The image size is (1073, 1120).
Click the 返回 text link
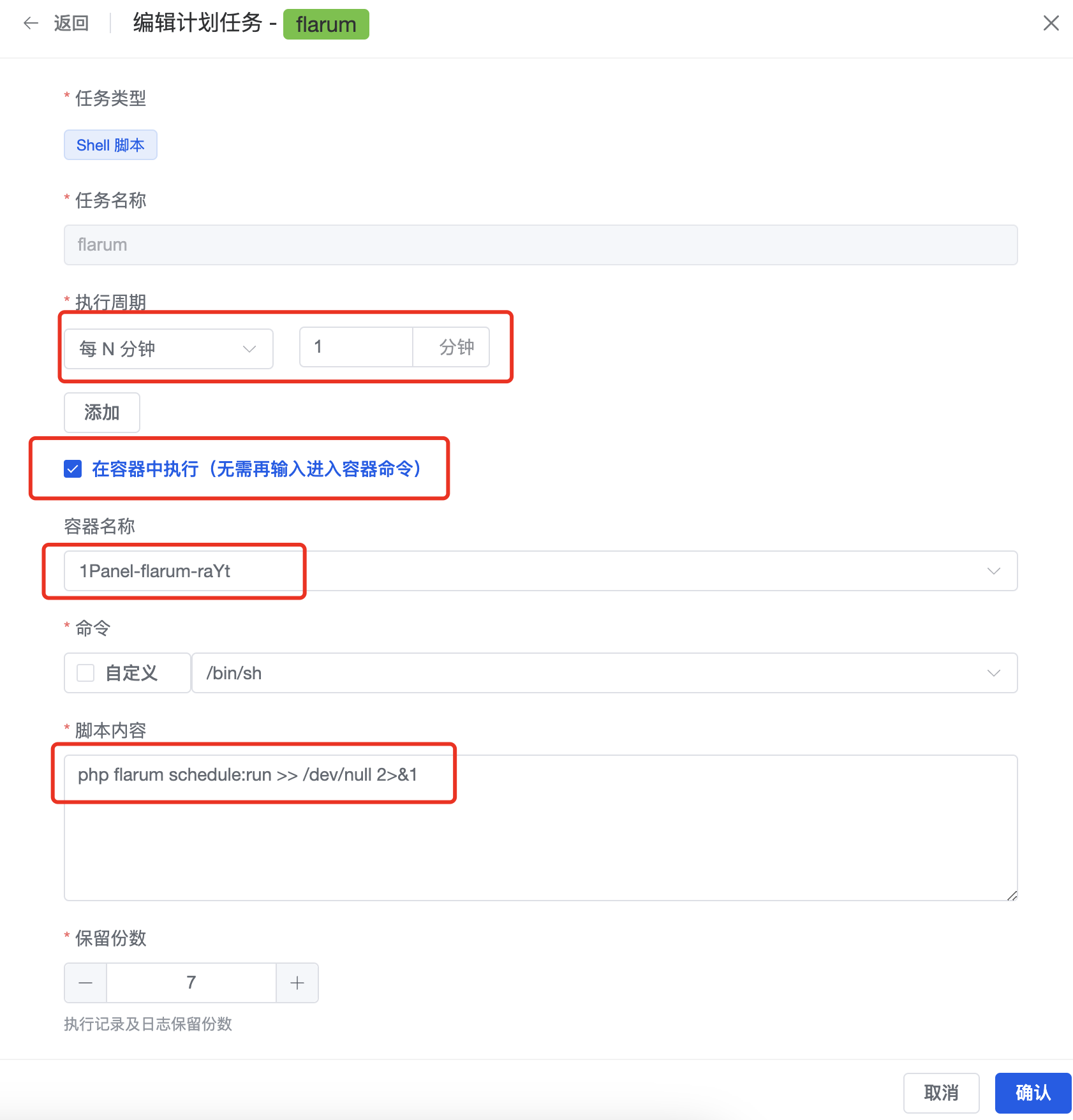pos(71,24)
